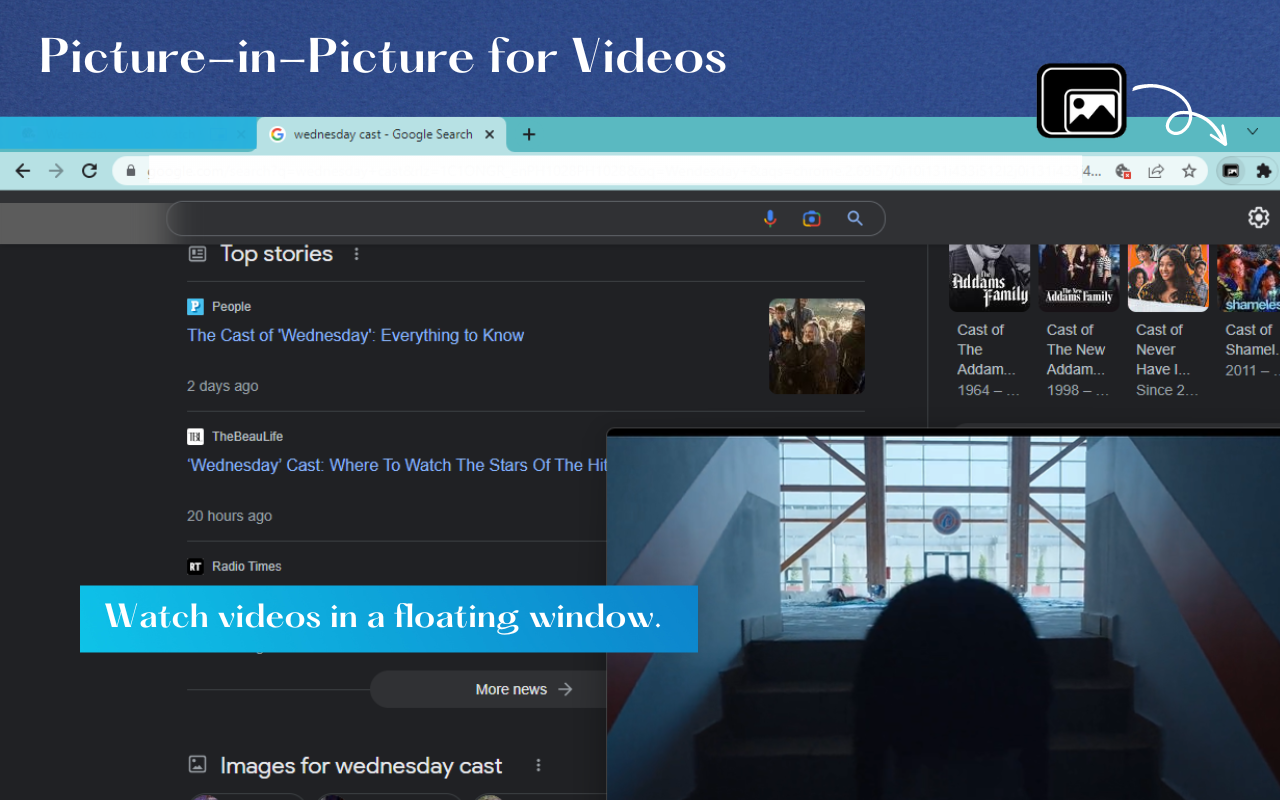This screenshot has width=1280, height=800.
Task: Click the '20 hours ago' timestamp
Action: (x=229, y=516)
